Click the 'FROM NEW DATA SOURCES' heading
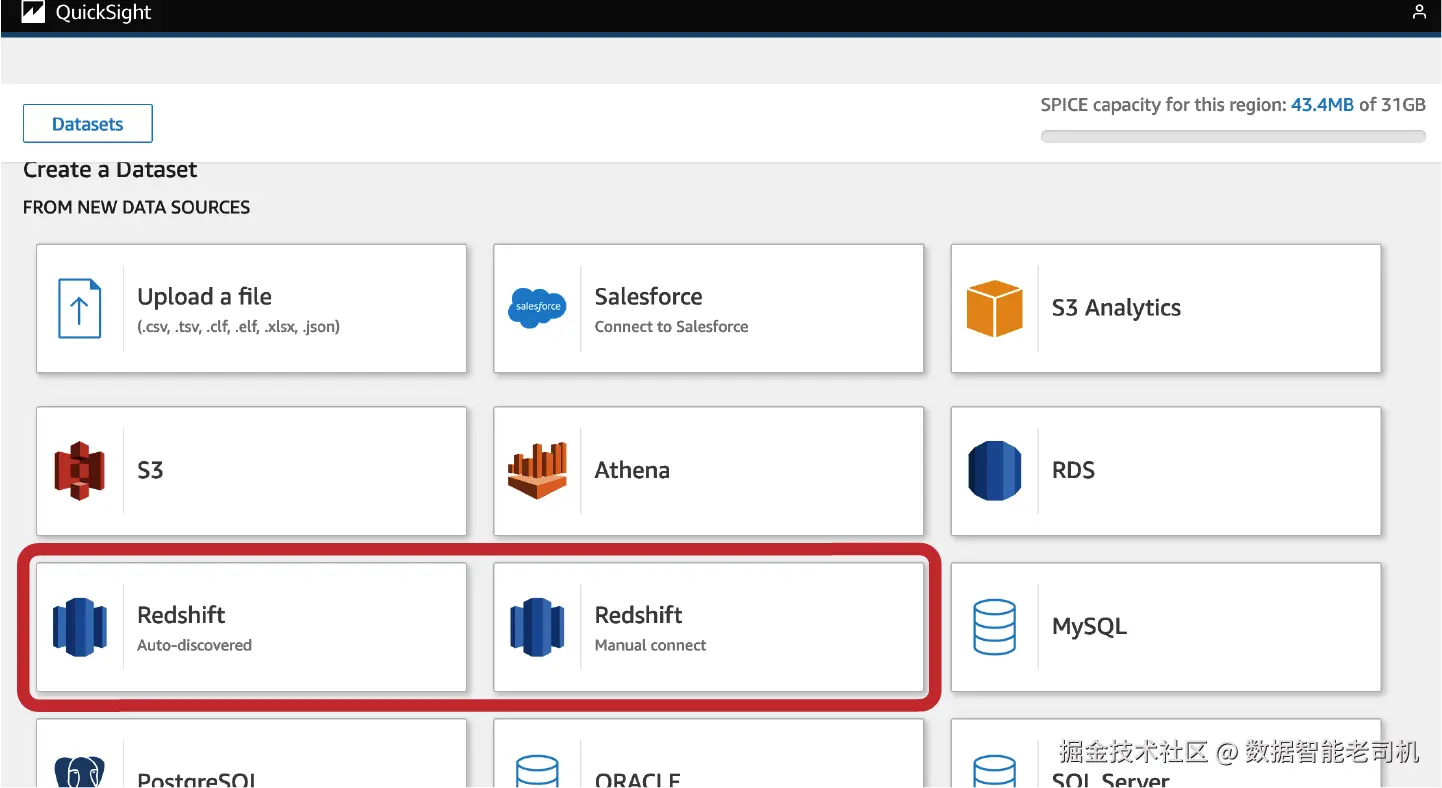 pos(136,208)
